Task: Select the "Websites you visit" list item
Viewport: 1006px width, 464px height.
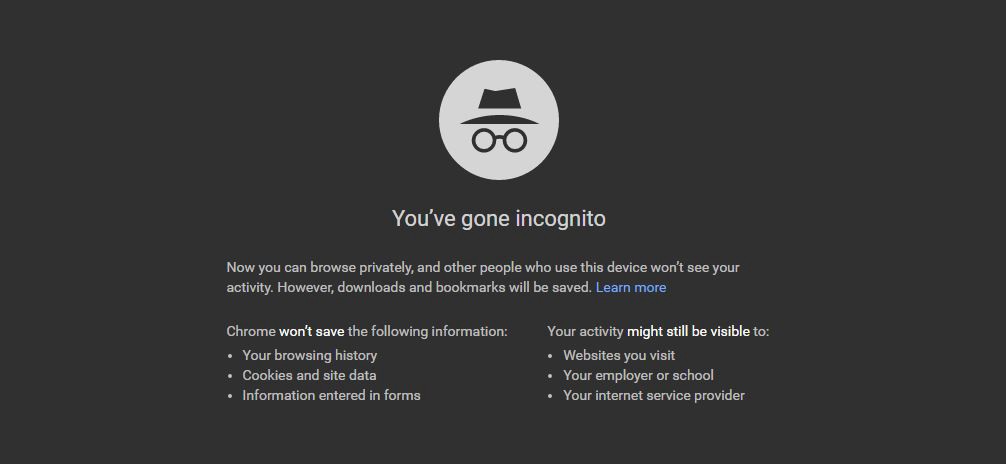Action: 619,355
